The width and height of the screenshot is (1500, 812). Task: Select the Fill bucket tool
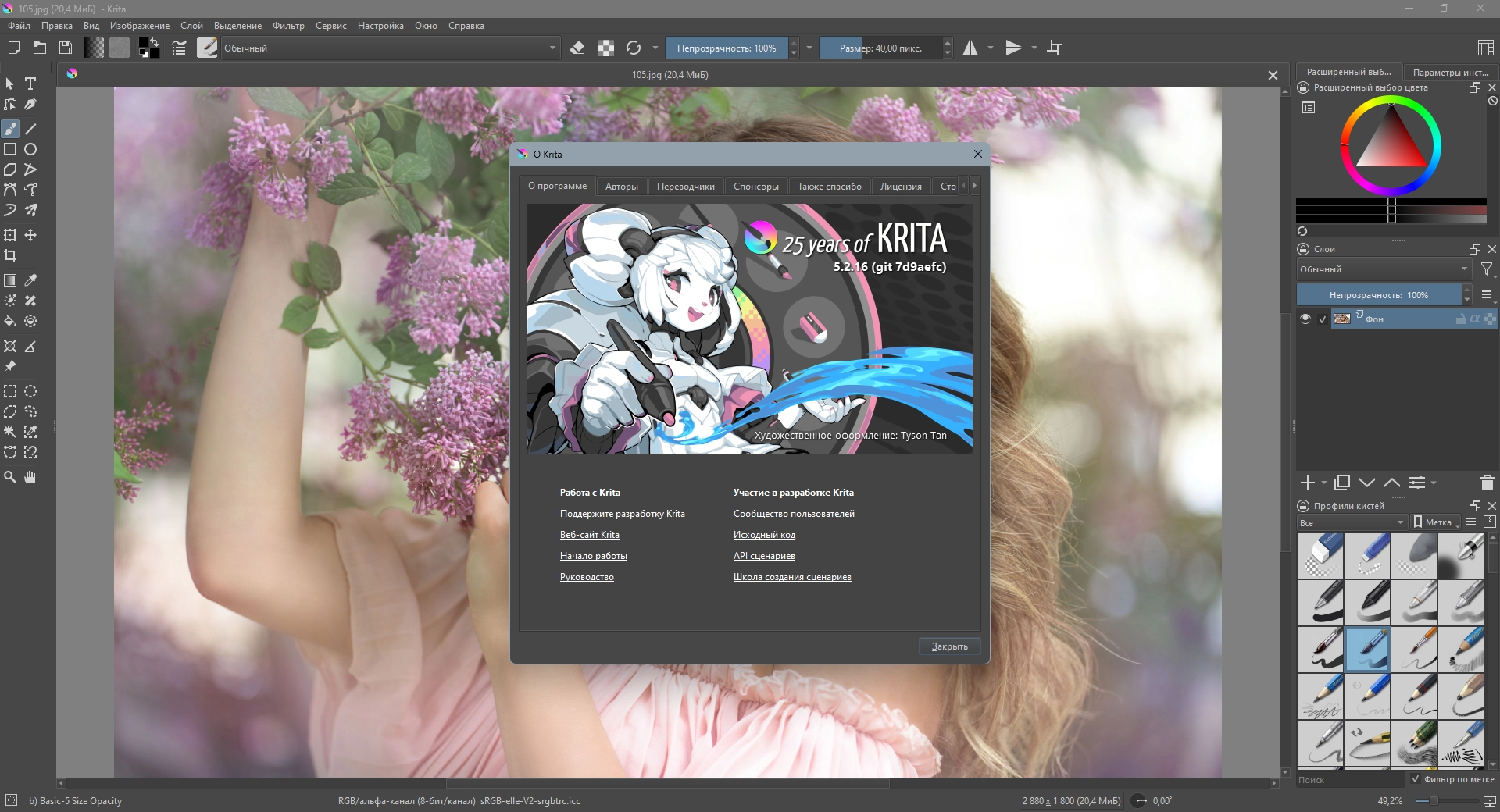coord(10,321)
